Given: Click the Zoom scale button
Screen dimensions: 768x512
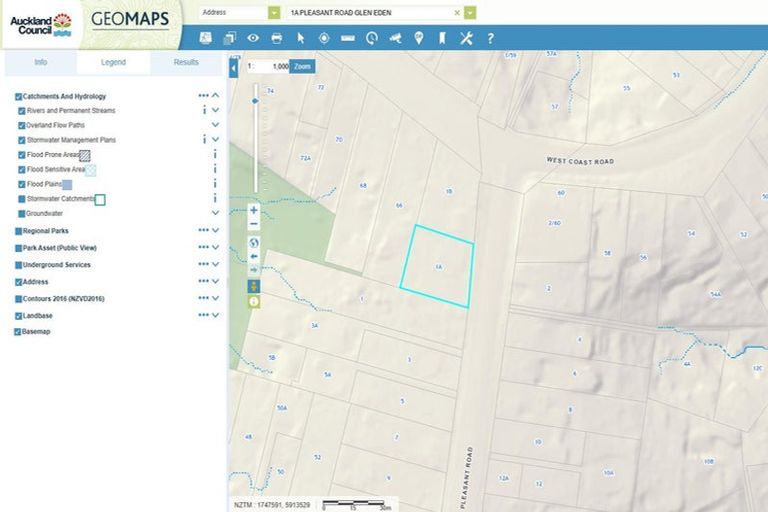Looking at the screenshot, I should 302,66.
